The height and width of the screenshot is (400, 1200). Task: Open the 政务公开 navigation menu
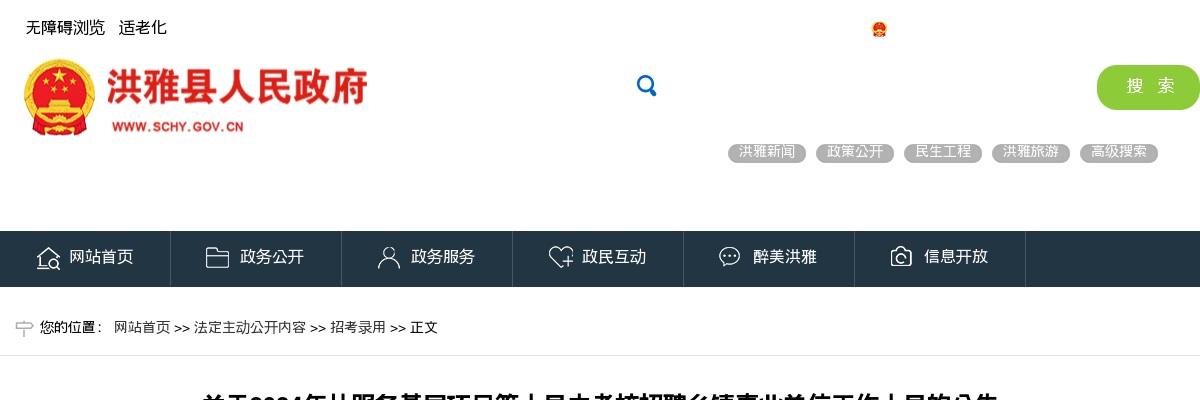(256, 258)
